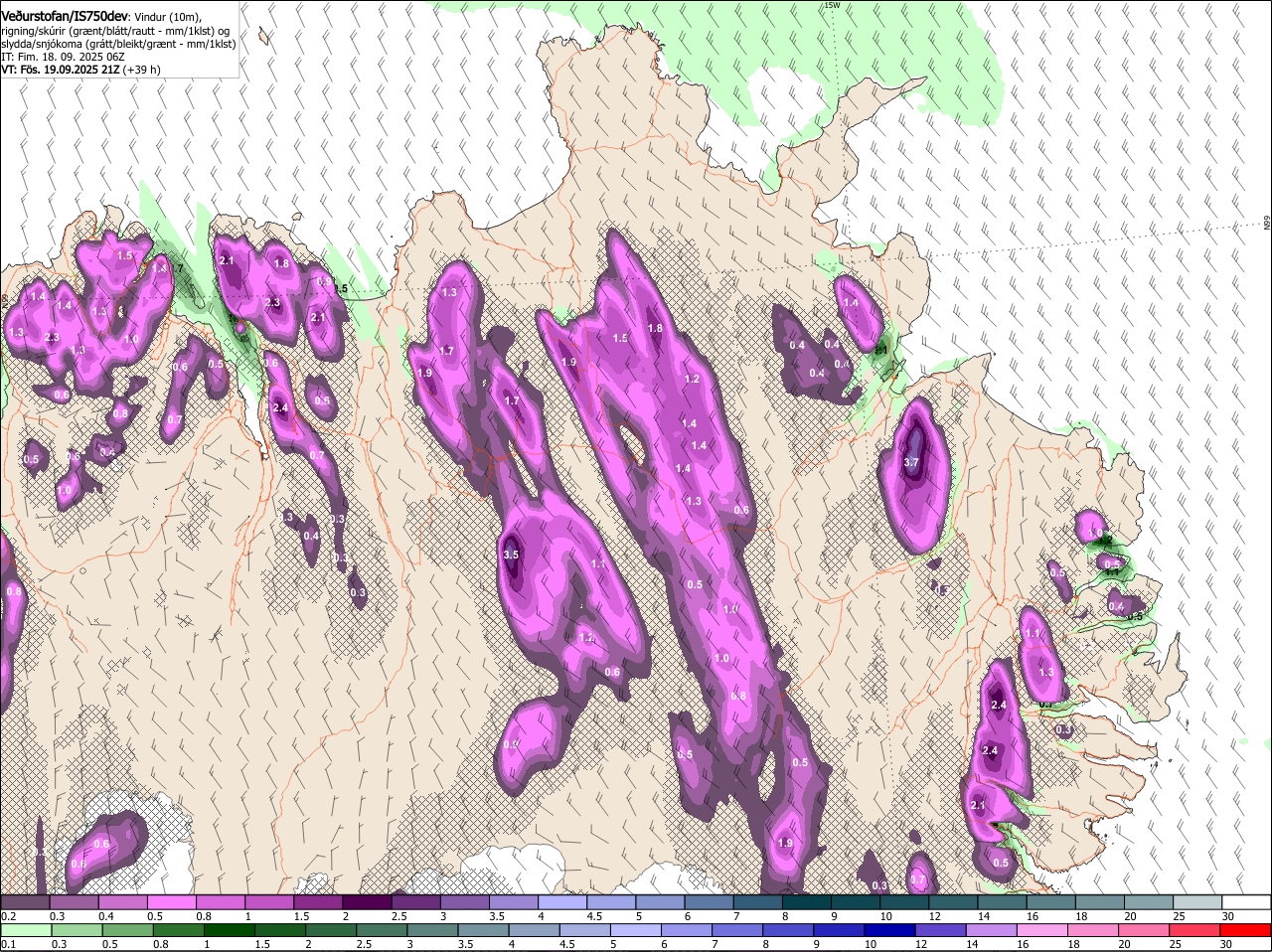Select the '15W' longitude label at the top

pos(832,5)
